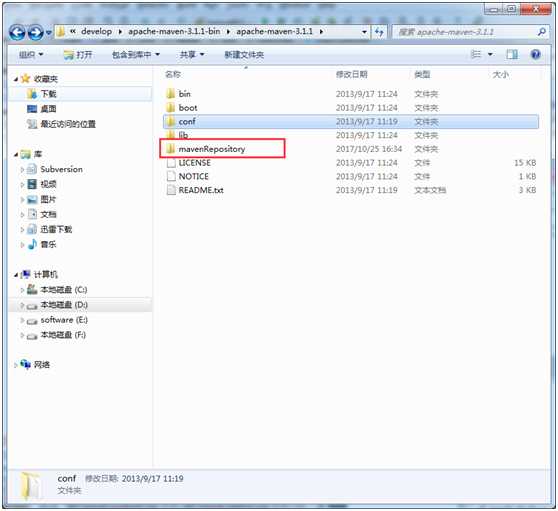Open 下载 in favorites

tap(48, 94)
